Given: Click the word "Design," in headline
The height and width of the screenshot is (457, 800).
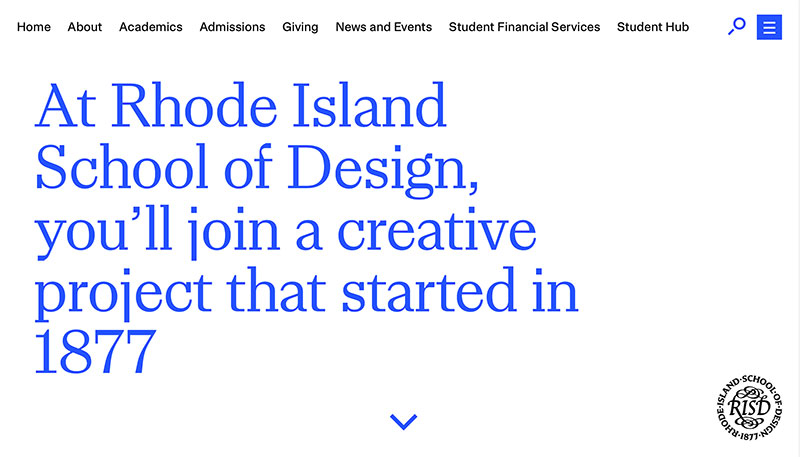Looking at the screenshot, I should click(x=383, y=170).
